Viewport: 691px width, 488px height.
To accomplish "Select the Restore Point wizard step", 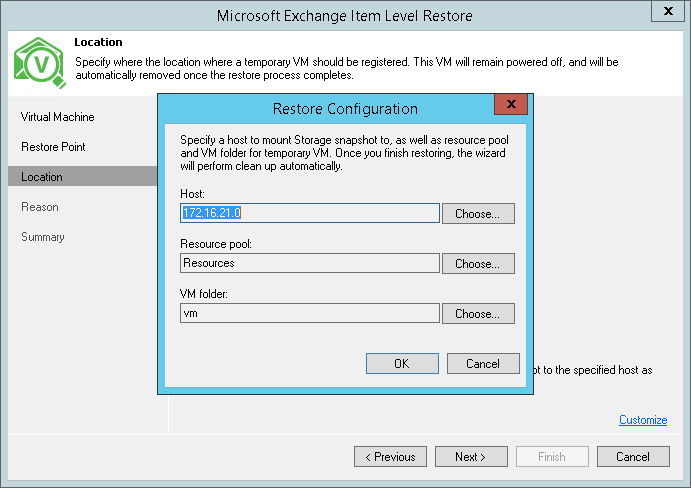I will 53,147.
